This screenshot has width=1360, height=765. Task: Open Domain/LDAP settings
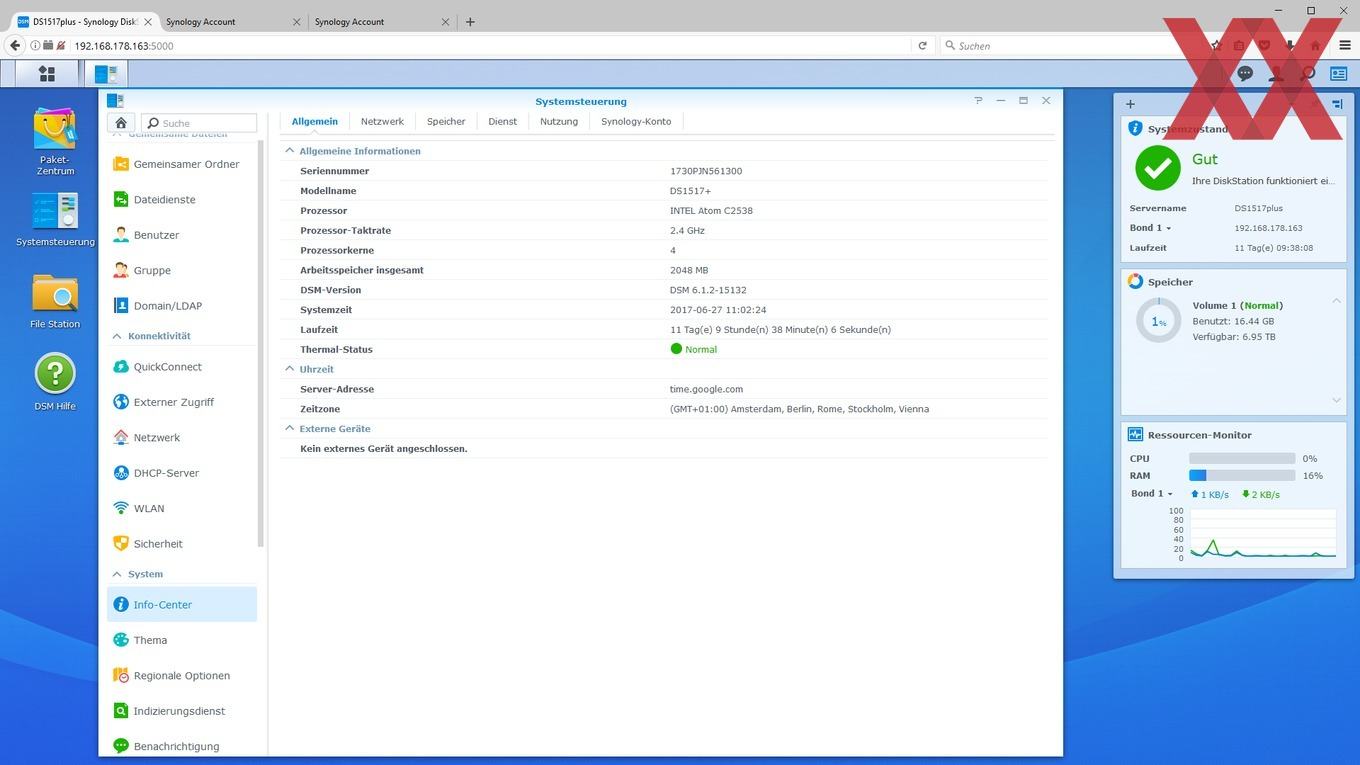coord(182,306)
